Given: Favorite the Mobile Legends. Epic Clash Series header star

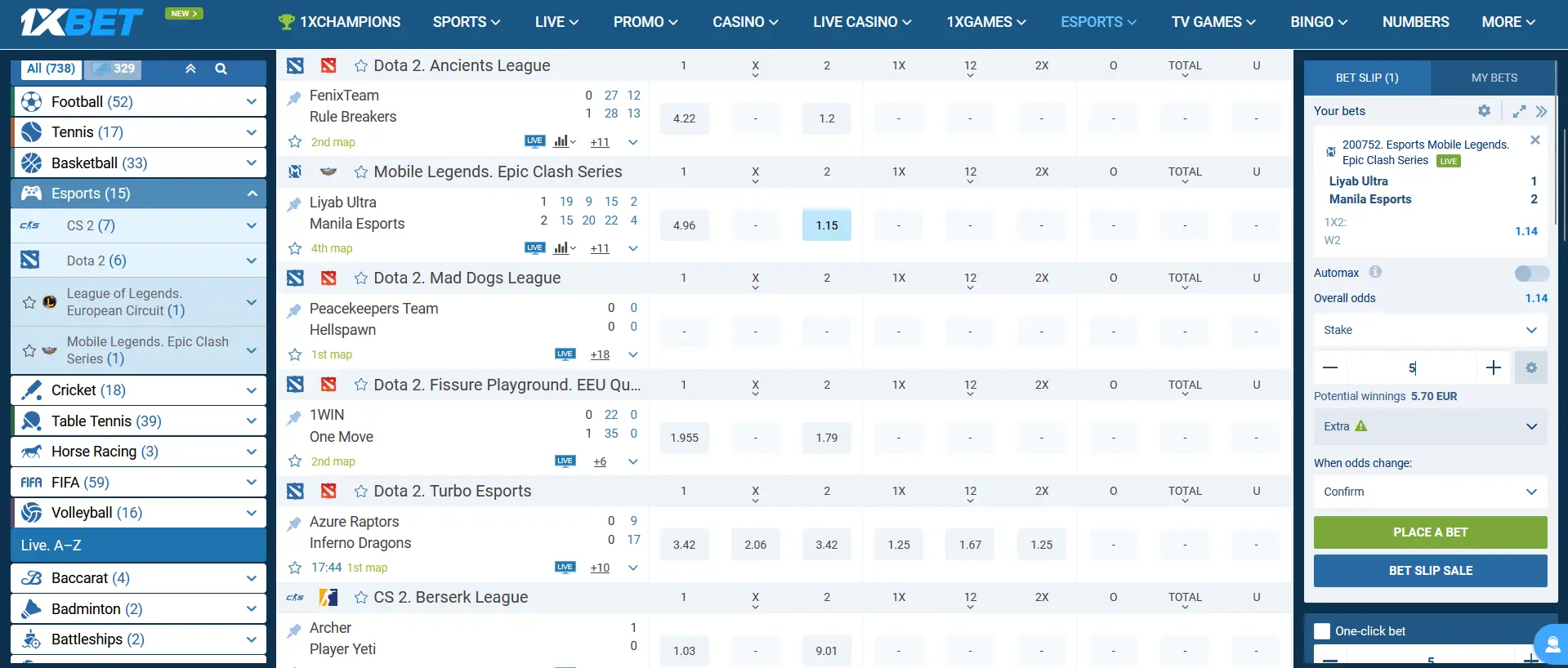Looking at the screenshot, I should click(x=360, y=172).
